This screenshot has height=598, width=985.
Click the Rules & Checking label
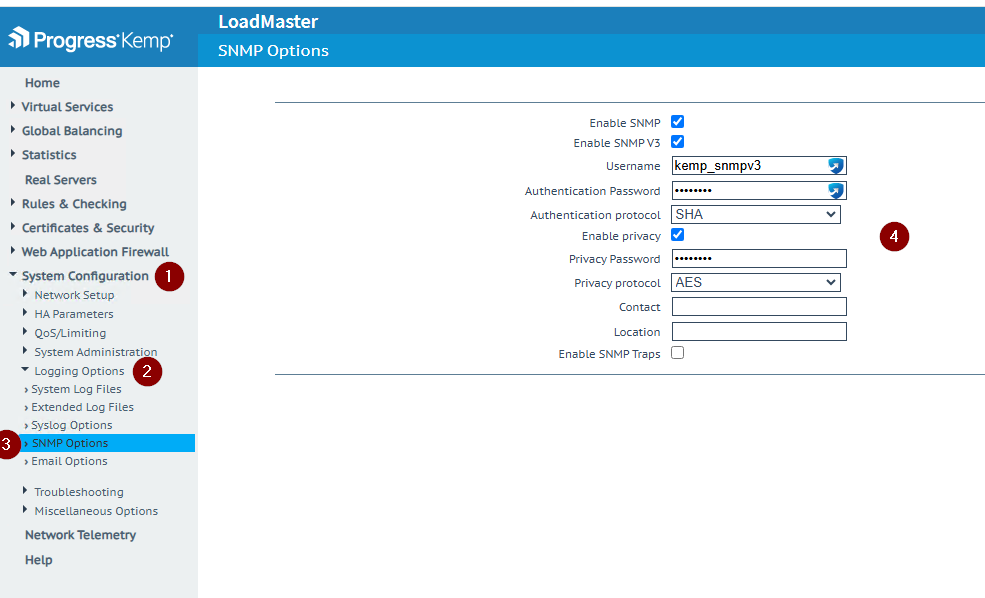pyautogui.click(x=74, y=204)
